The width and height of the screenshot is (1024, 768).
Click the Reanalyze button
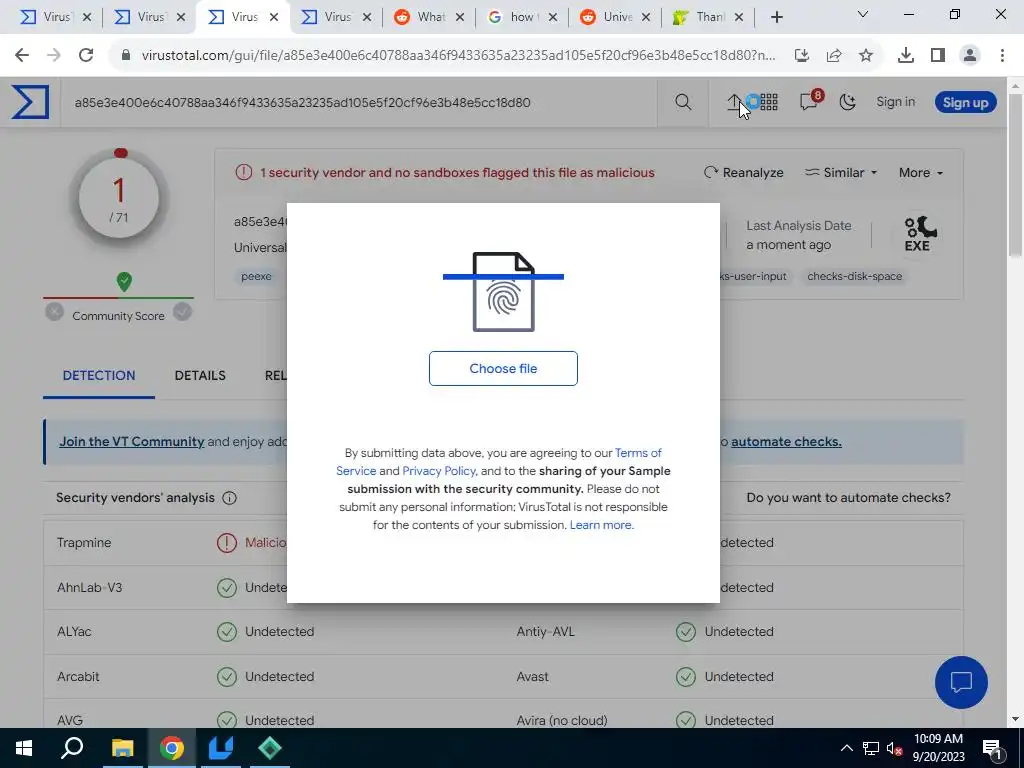[x=743, y=172]
